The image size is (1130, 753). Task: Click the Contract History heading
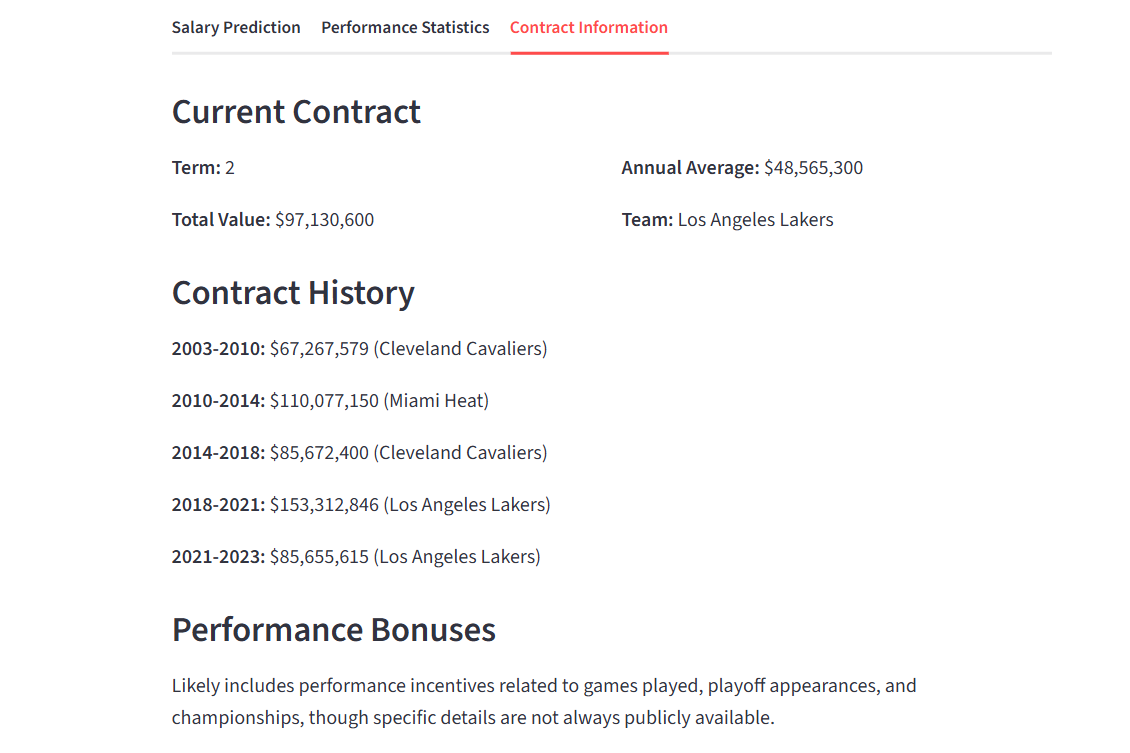(293, 293)
